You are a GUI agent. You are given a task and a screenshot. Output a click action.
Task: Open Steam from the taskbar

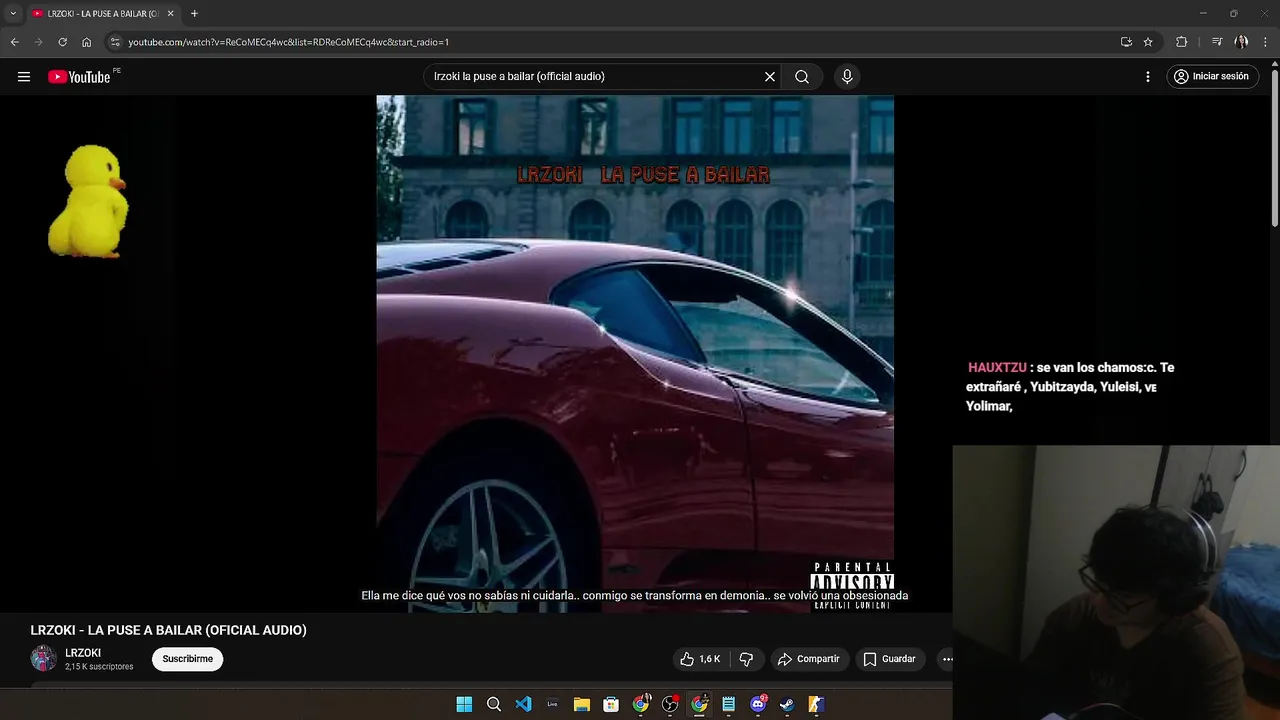787,704
